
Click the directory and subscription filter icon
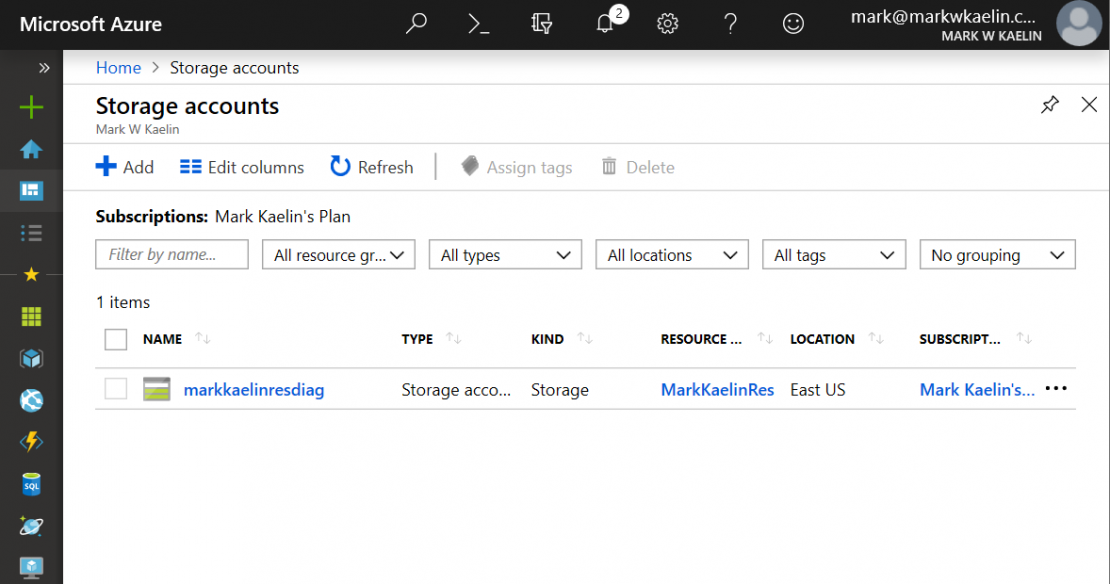542,24
